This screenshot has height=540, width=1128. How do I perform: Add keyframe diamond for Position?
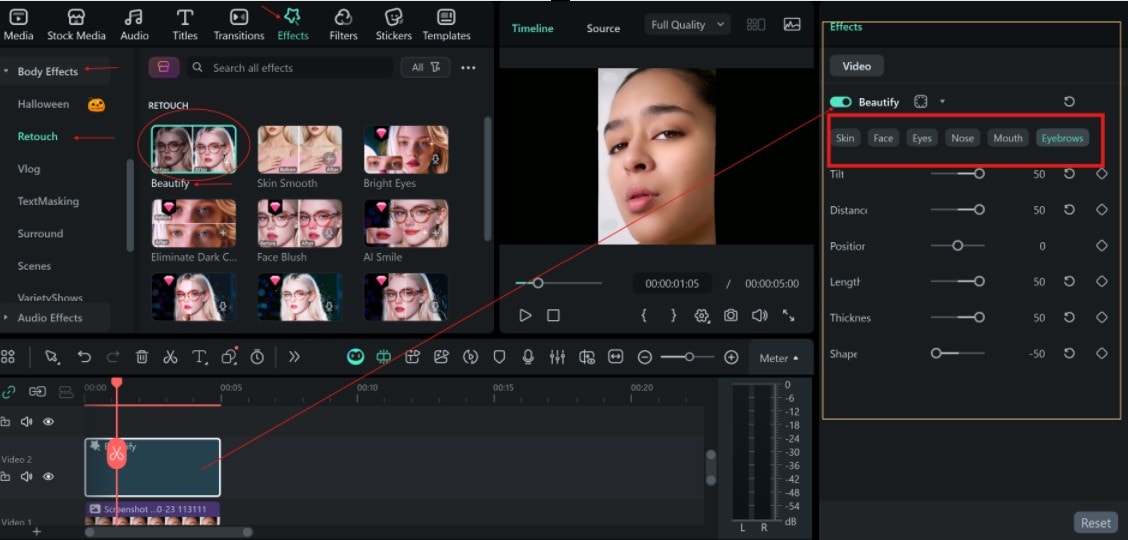[1101, 245]
